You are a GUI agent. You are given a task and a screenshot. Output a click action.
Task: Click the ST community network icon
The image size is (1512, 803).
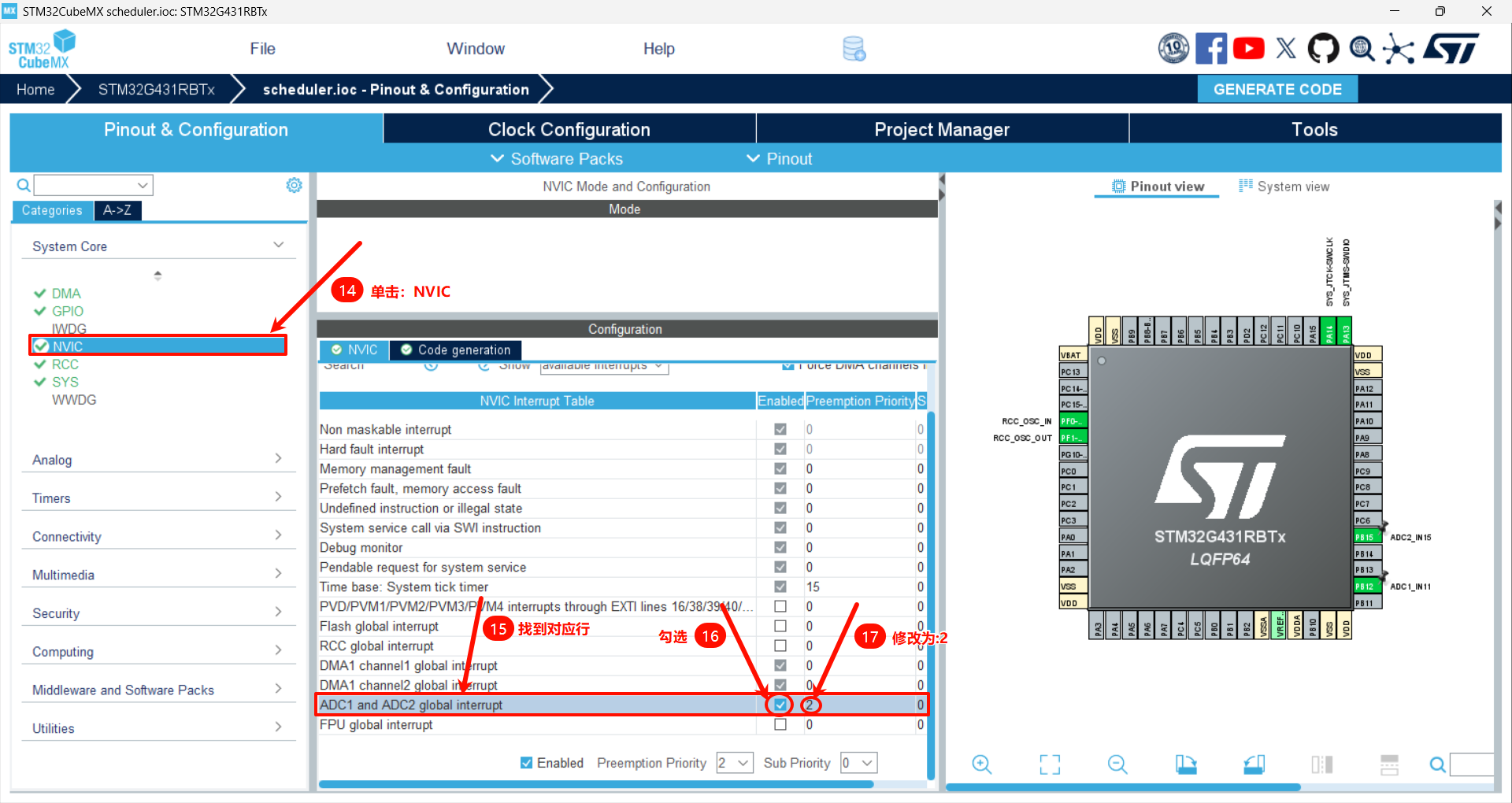1399,49
